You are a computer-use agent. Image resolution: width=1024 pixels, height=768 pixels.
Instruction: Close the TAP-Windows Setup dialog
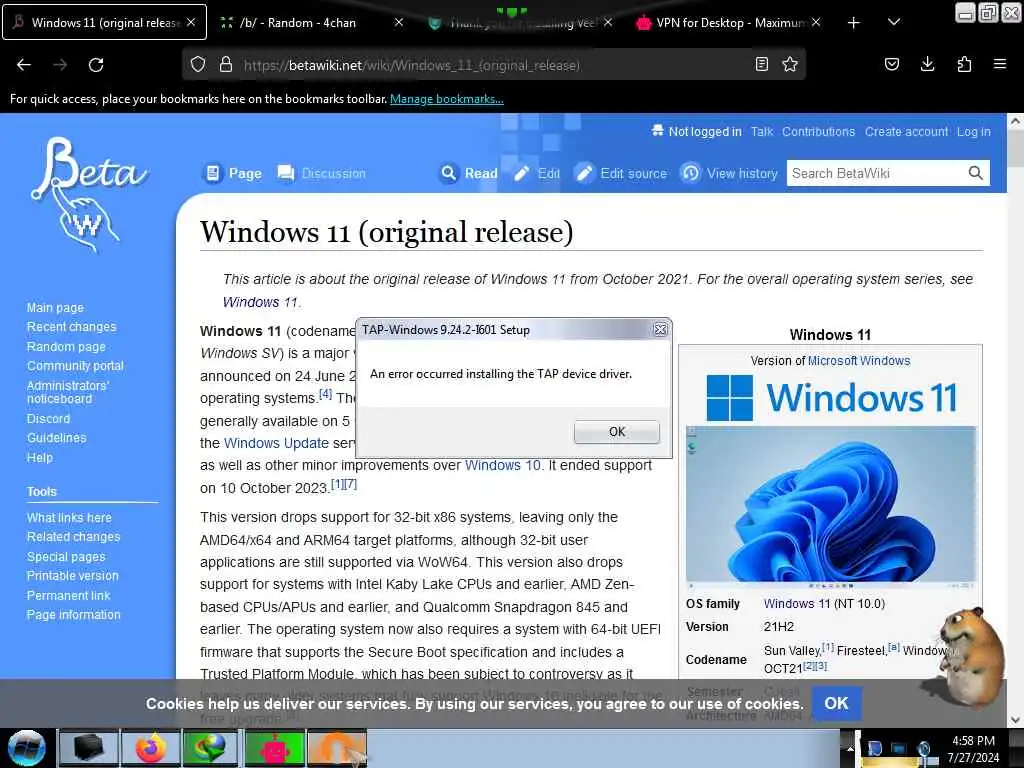click(660, 330)
